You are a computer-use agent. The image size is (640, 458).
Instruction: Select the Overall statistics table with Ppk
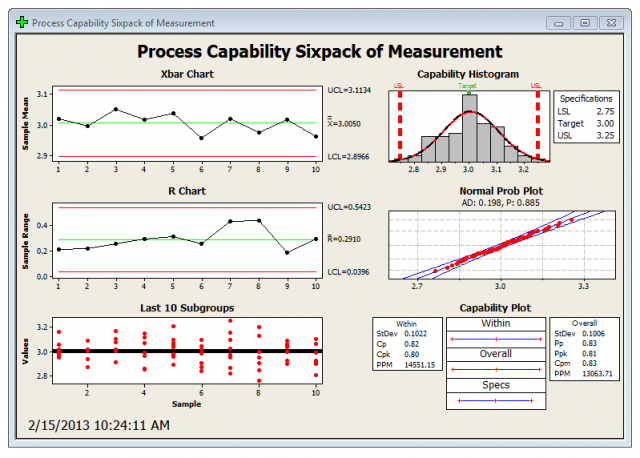click(x=587, y=346)
